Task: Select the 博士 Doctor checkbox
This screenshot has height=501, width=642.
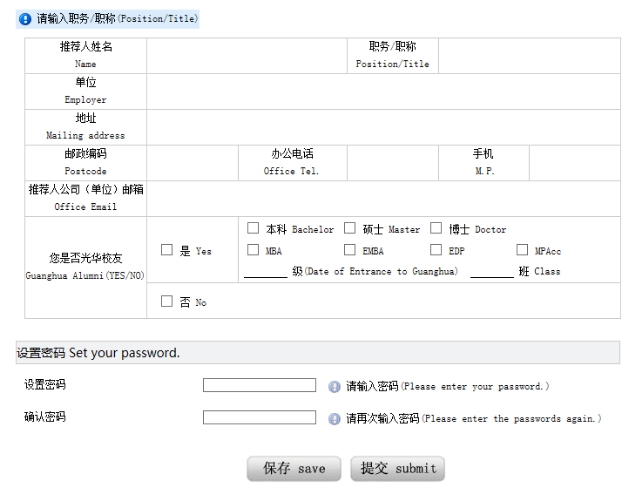Action: point(437,229)
